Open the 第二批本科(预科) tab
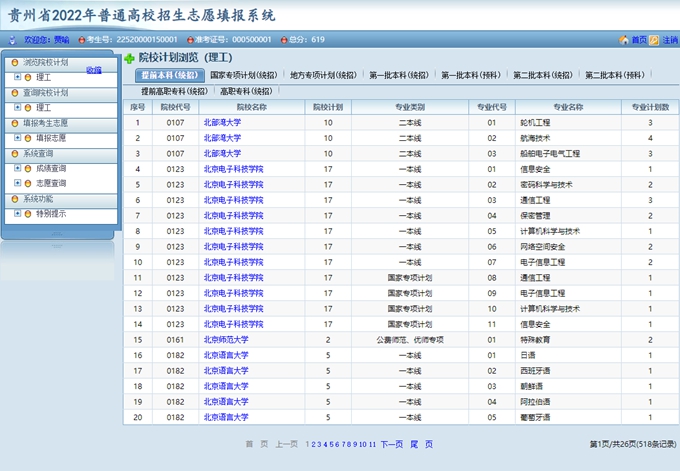This screenshot has height=471, width=680. 615,75
